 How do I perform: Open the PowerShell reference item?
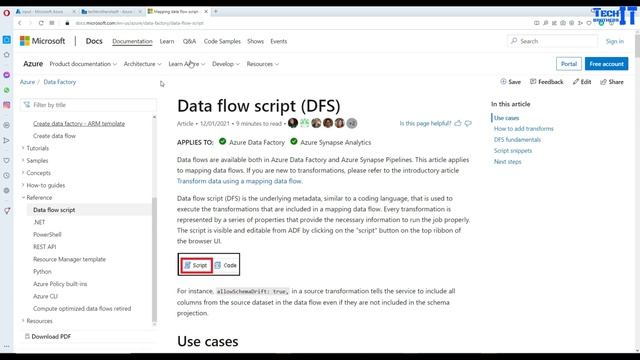47,235
